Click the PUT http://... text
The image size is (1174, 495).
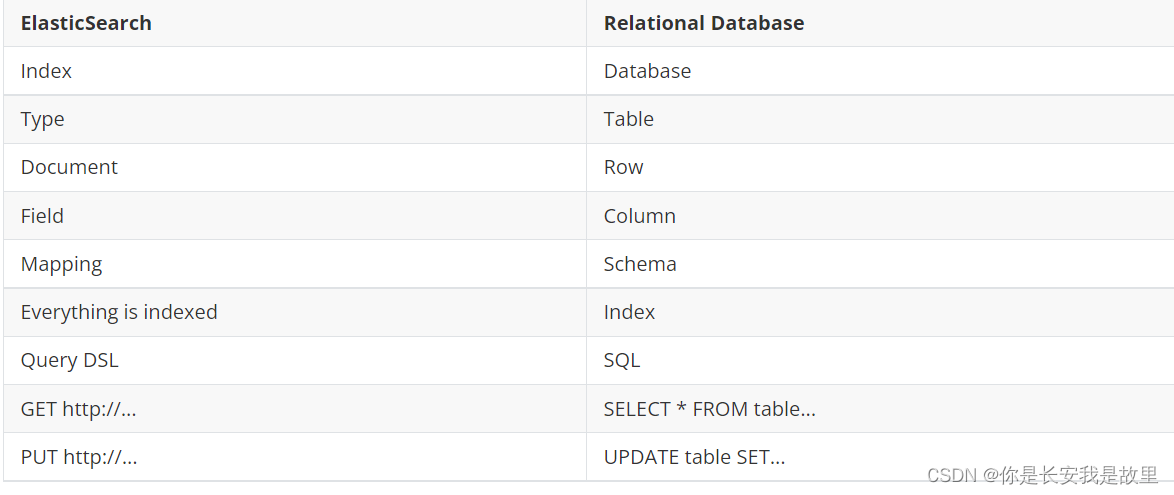79,457
